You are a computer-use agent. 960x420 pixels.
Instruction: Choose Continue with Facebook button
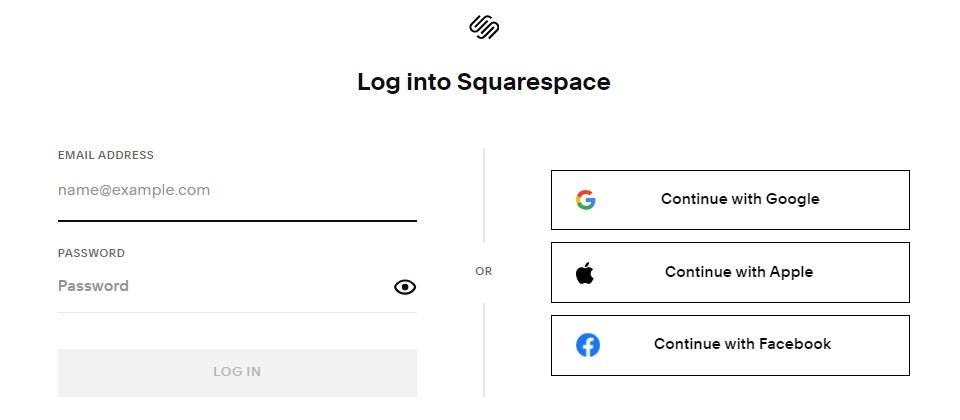pyautogui.click(x=730, y=345)
